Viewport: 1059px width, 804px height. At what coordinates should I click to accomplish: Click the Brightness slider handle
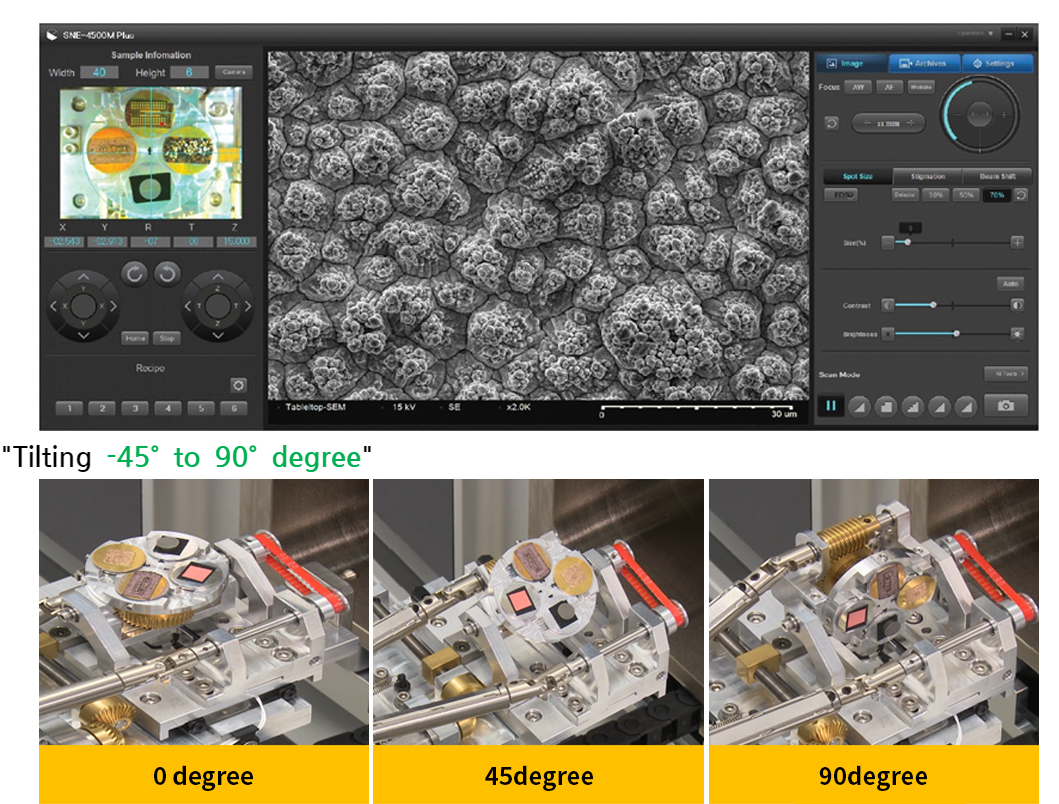(x=956, y=334)
